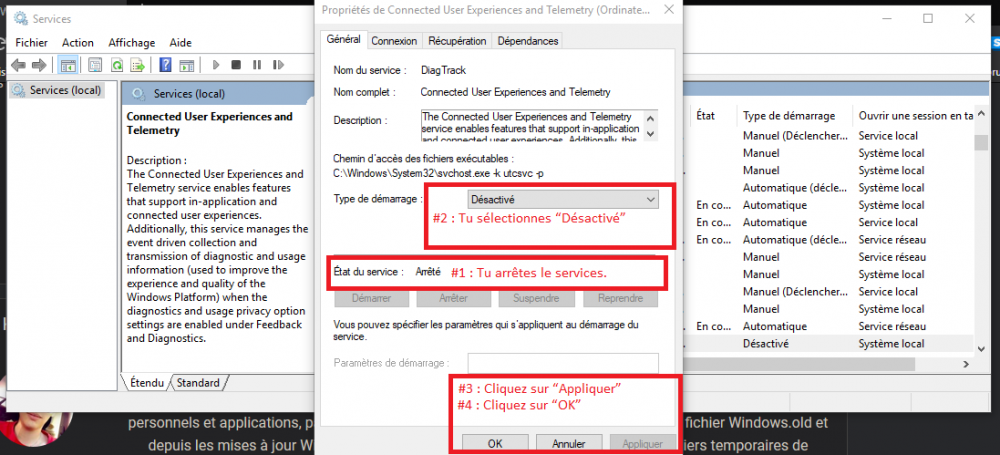Click the services list scroll-down arrow
This screenshot has height=455, width=1000.
[981, 348]
